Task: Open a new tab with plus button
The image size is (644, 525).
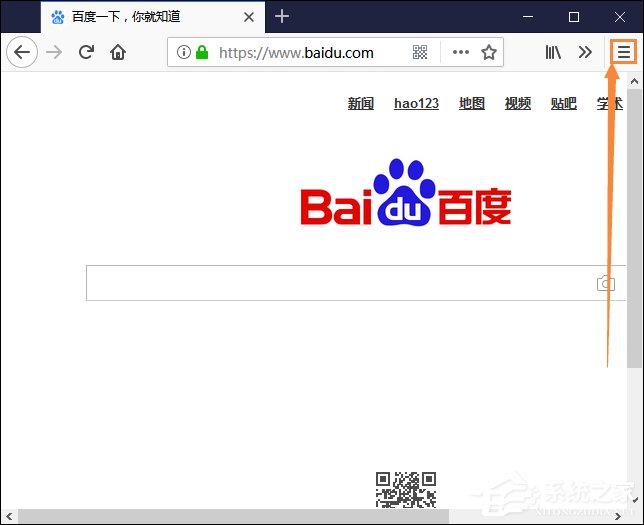Action: click(x=282, y=16)
